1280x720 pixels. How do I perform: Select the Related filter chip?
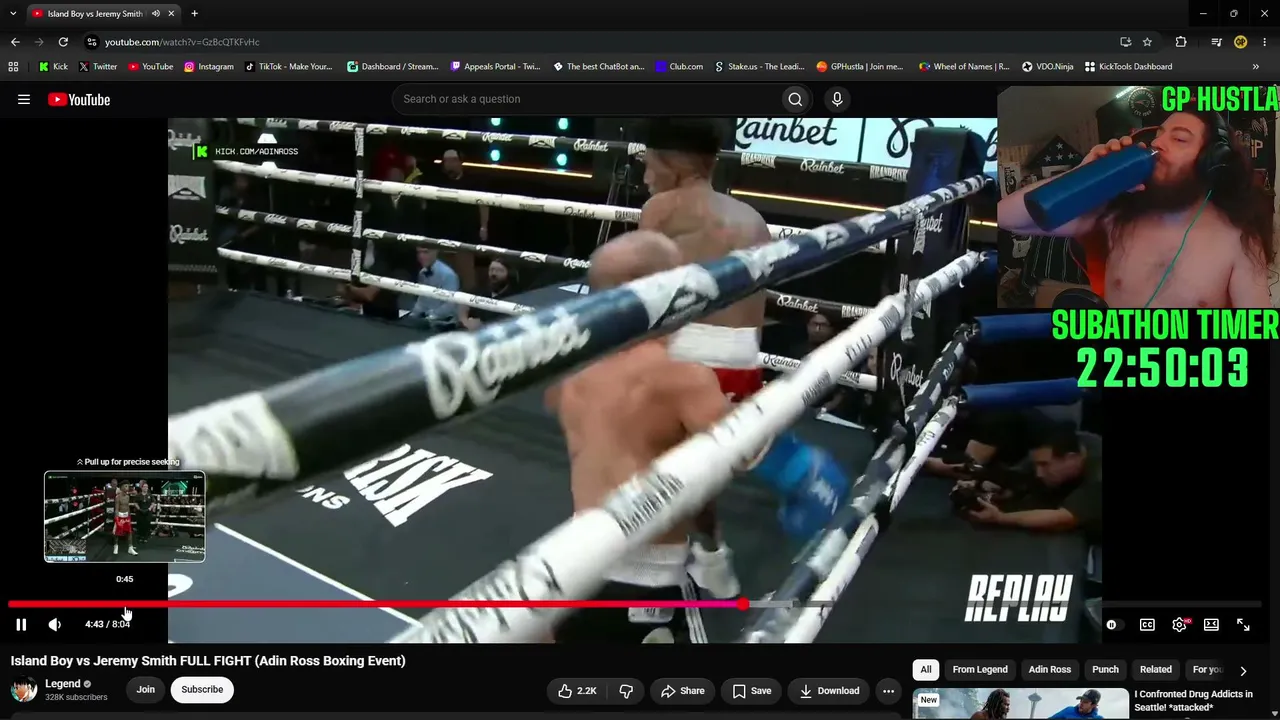coord(1156,669)
